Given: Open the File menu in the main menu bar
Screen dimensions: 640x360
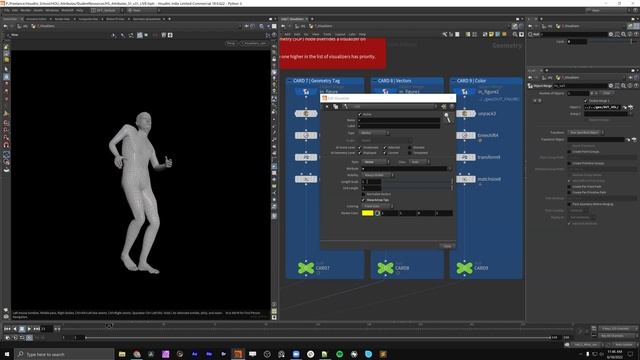Looking at the screenshot, I should [x=7, y=10].
